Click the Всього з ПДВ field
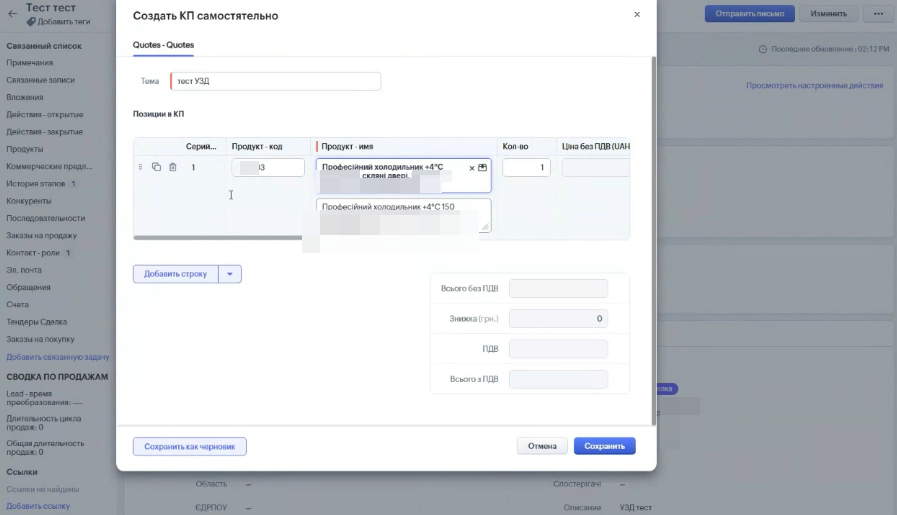This screenshot has width=897, height=515. (x=558, y=379)
